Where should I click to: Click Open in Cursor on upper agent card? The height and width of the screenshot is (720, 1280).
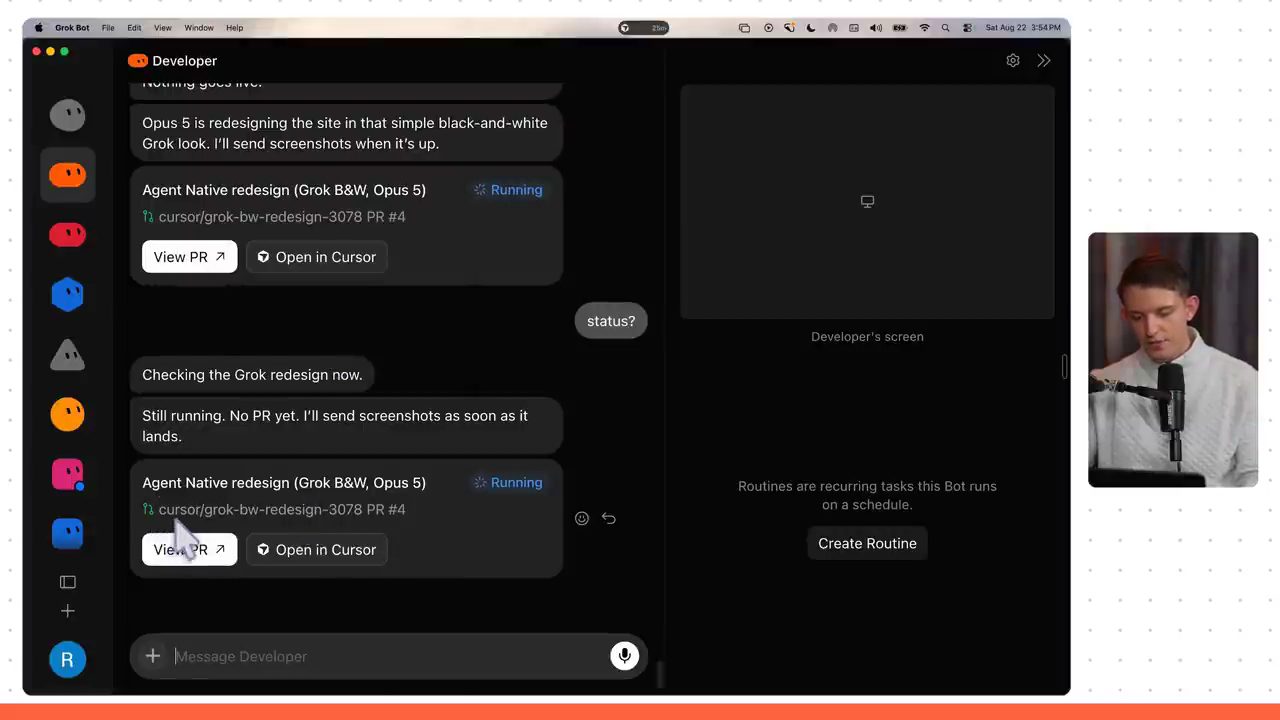[x=317, y=257]
